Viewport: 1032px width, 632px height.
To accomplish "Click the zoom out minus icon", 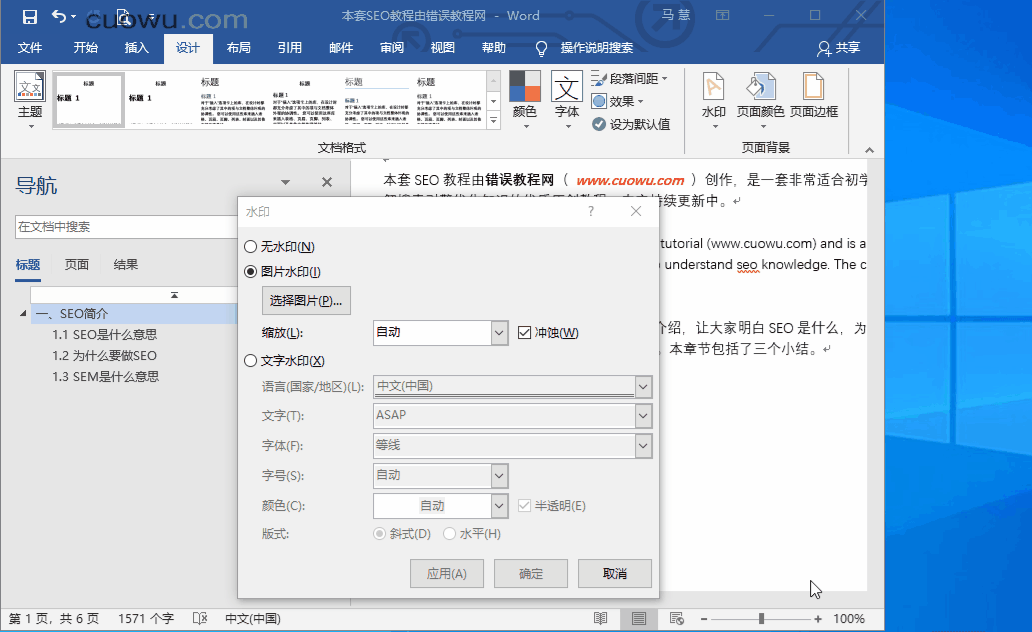I will coord(704,619).
